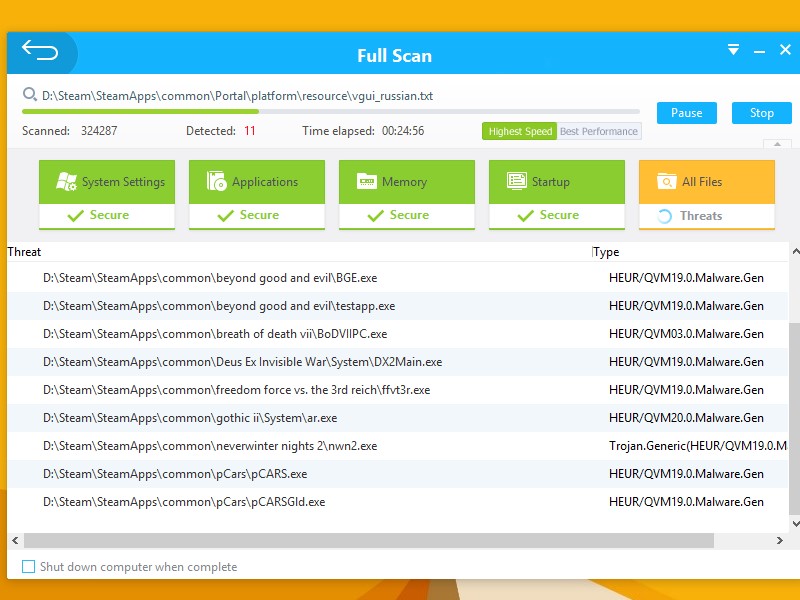
Task: Select the DX2Main.exe threat row
Action: (x=398, y=362)
